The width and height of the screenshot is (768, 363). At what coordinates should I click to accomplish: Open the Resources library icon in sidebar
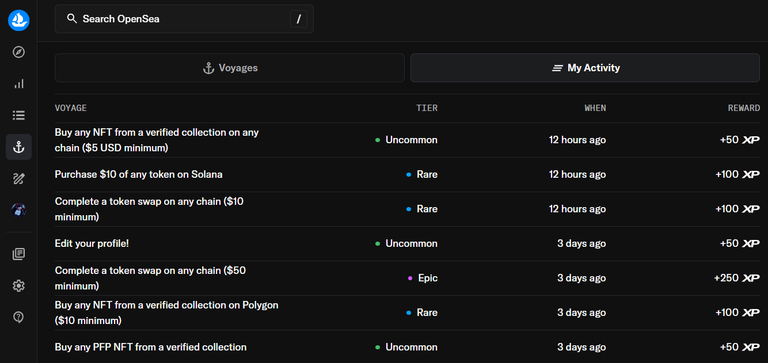click(x=19, y=254)
